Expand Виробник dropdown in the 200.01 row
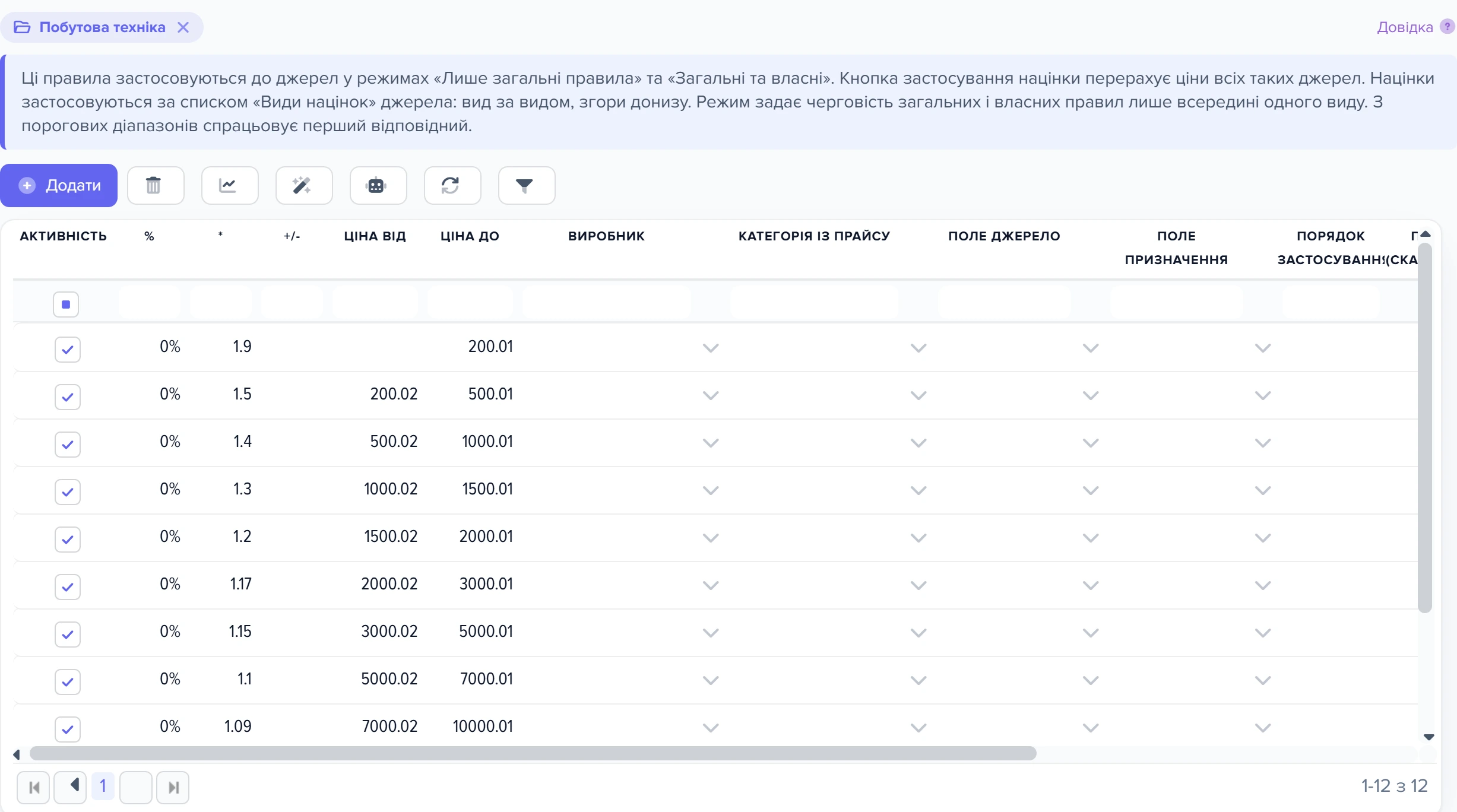Screen dimensions: 1457x812 click(711, 348)
